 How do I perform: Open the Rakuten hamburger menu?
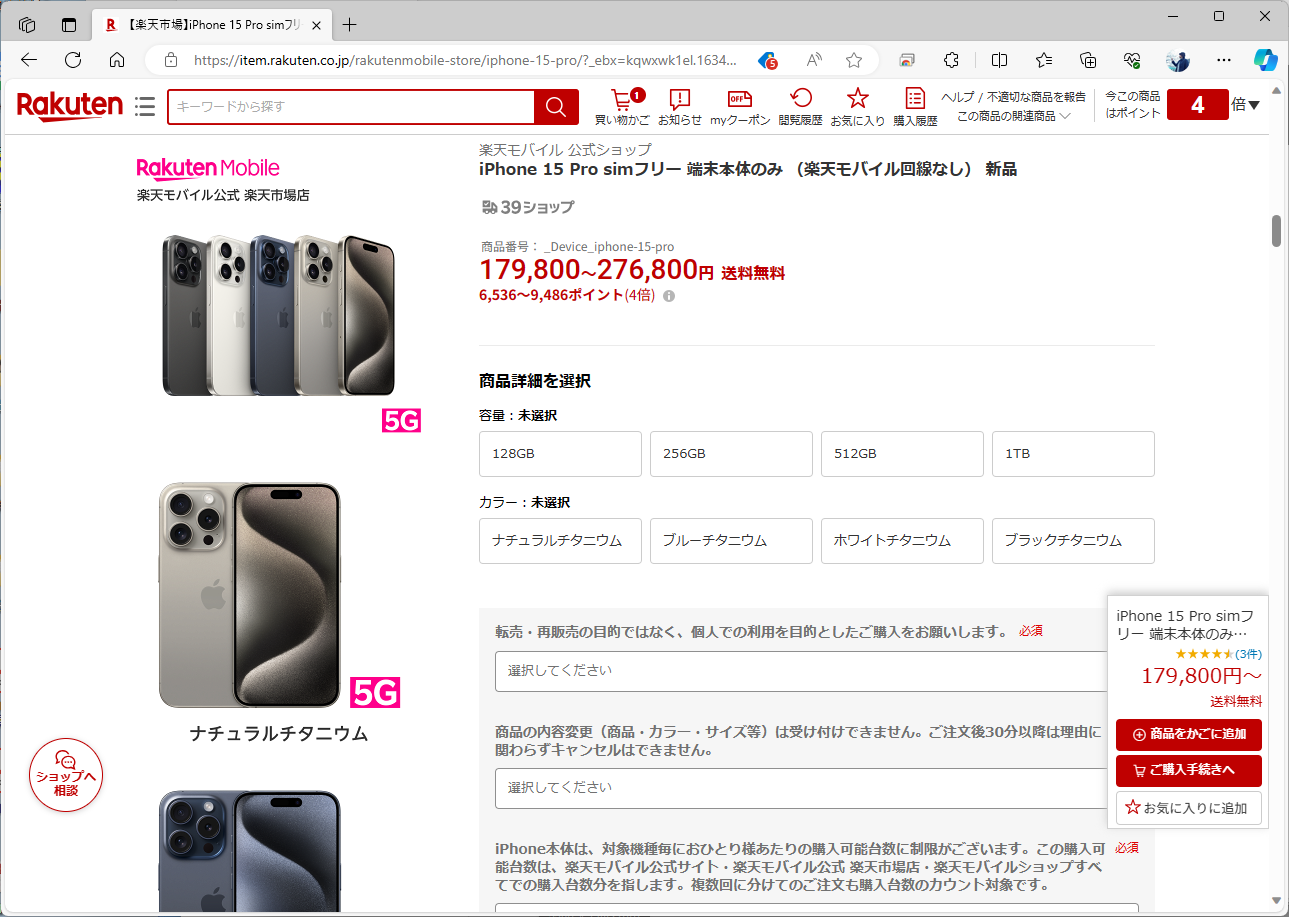(145, 106)
